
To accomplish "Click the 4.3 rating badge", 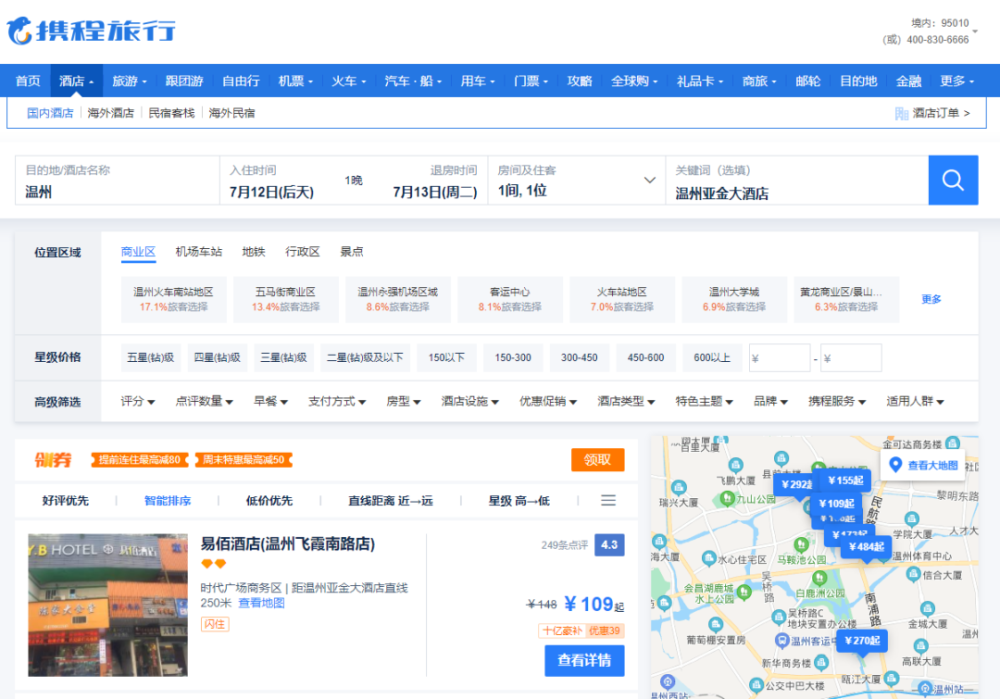I will [609, 545].
